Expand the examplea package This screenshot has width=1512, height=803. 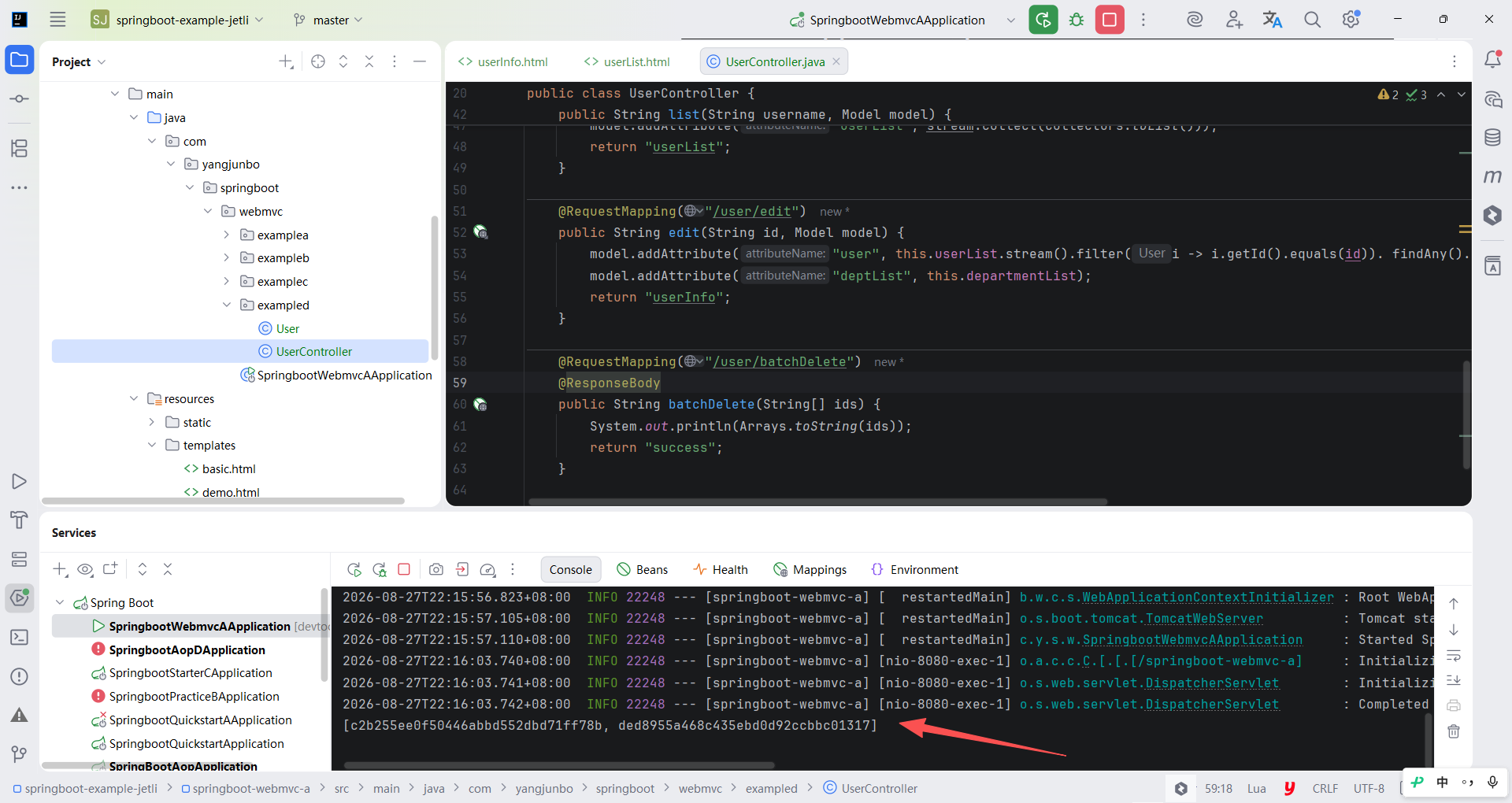pos(227,235)
